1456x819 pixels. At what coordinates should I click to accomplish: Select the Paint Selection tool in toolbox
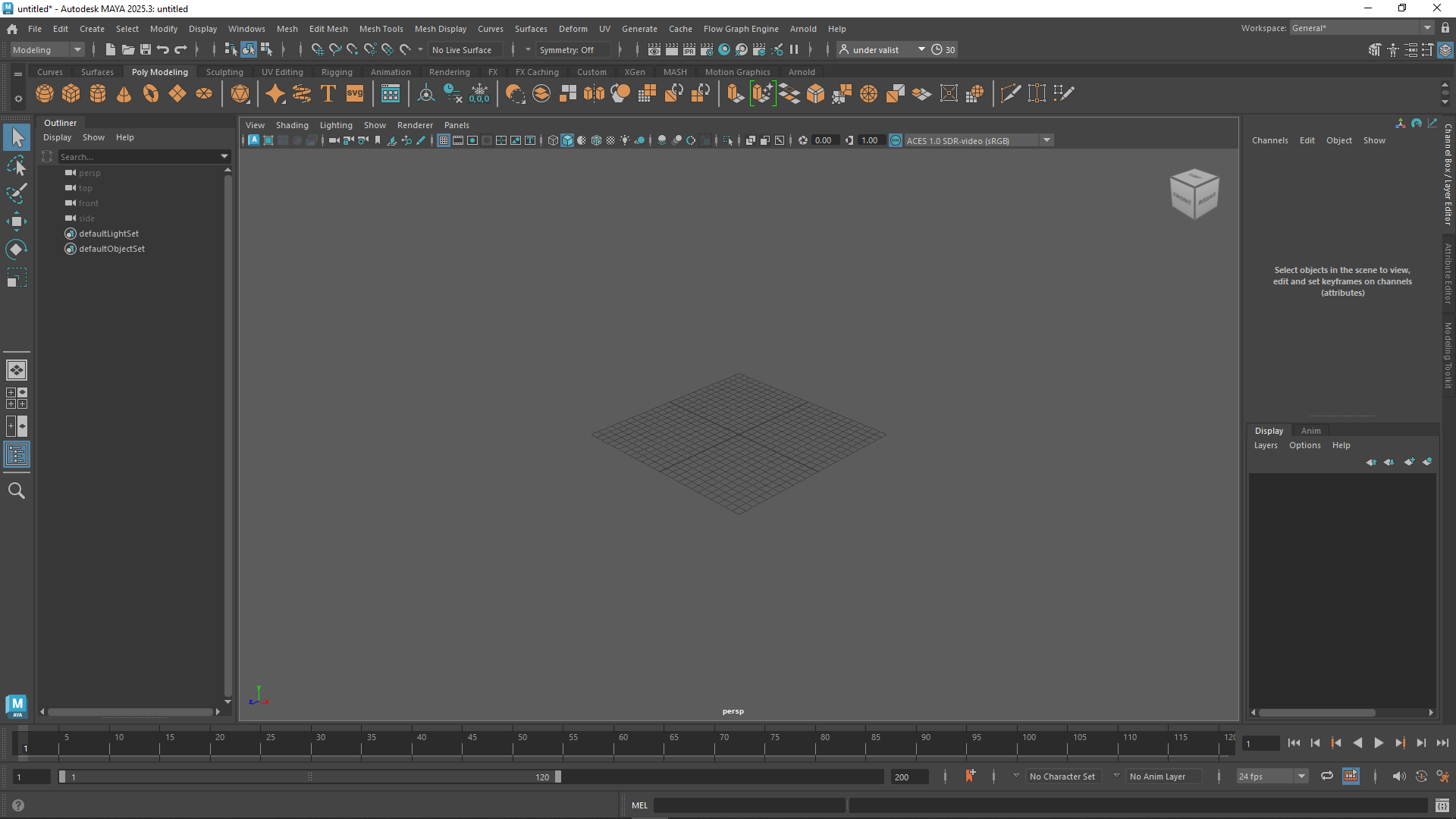pyautogui.click(x=16, y=193)
